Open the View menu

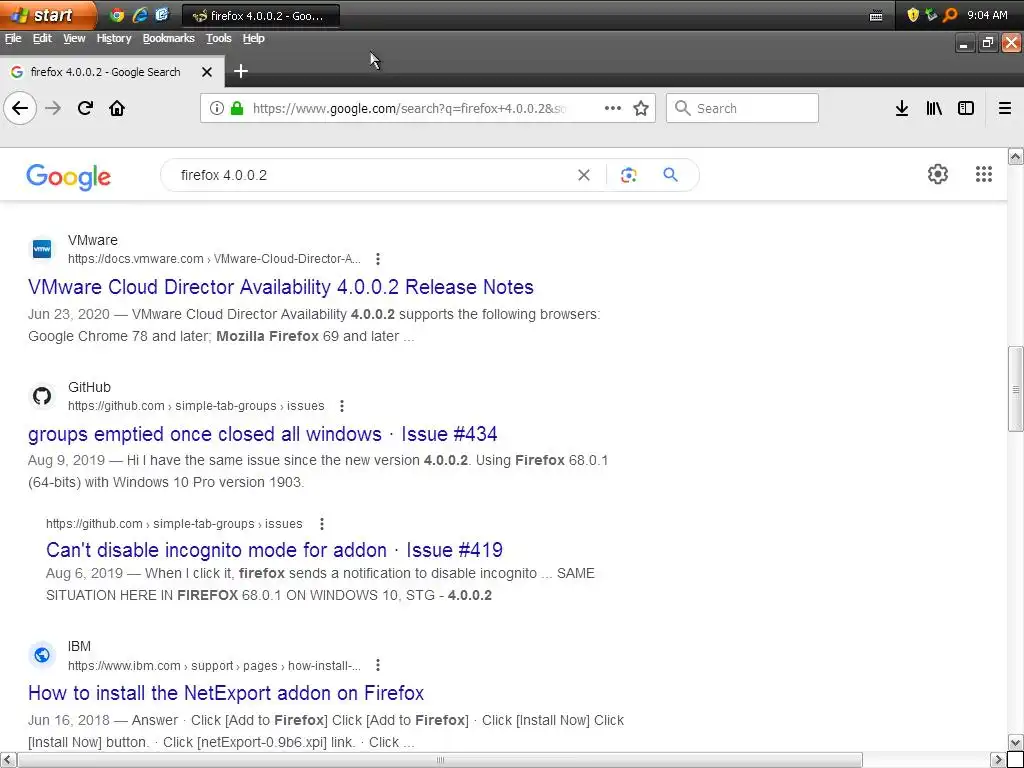click(74, 38)
